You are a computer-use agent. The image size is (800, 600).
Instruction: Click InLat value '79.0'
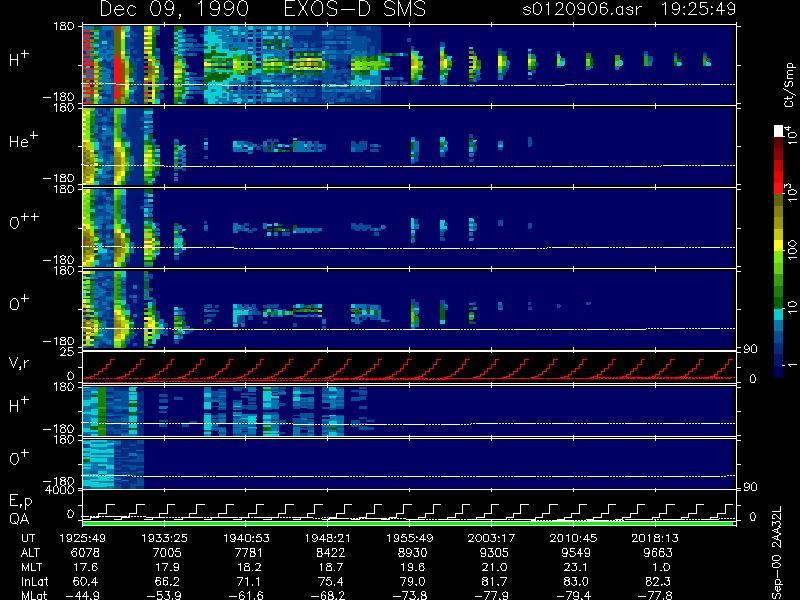[x=412, y=581]
